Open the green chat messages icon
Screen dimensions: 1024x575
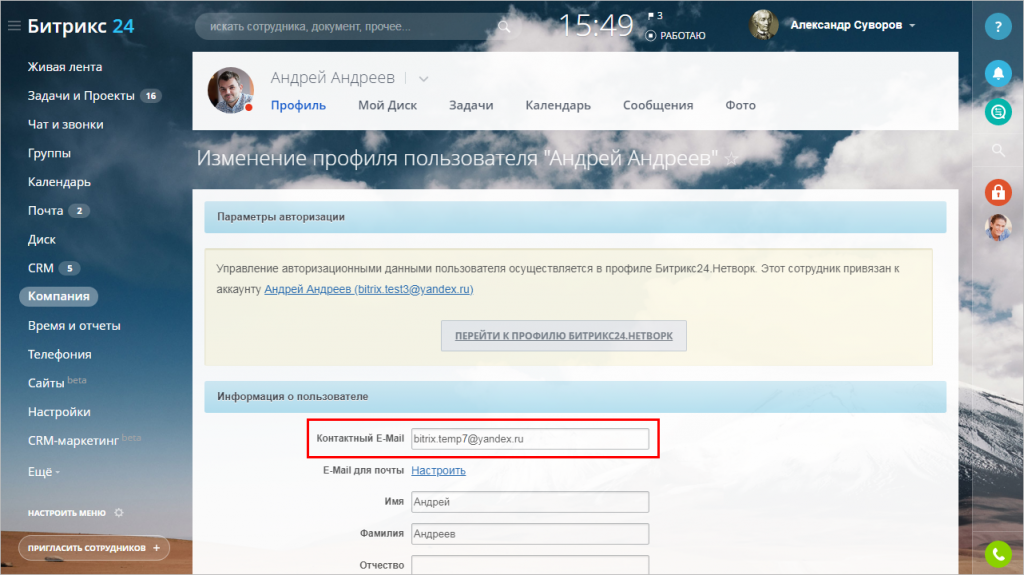pyautogui.click(x=998, y=112)
